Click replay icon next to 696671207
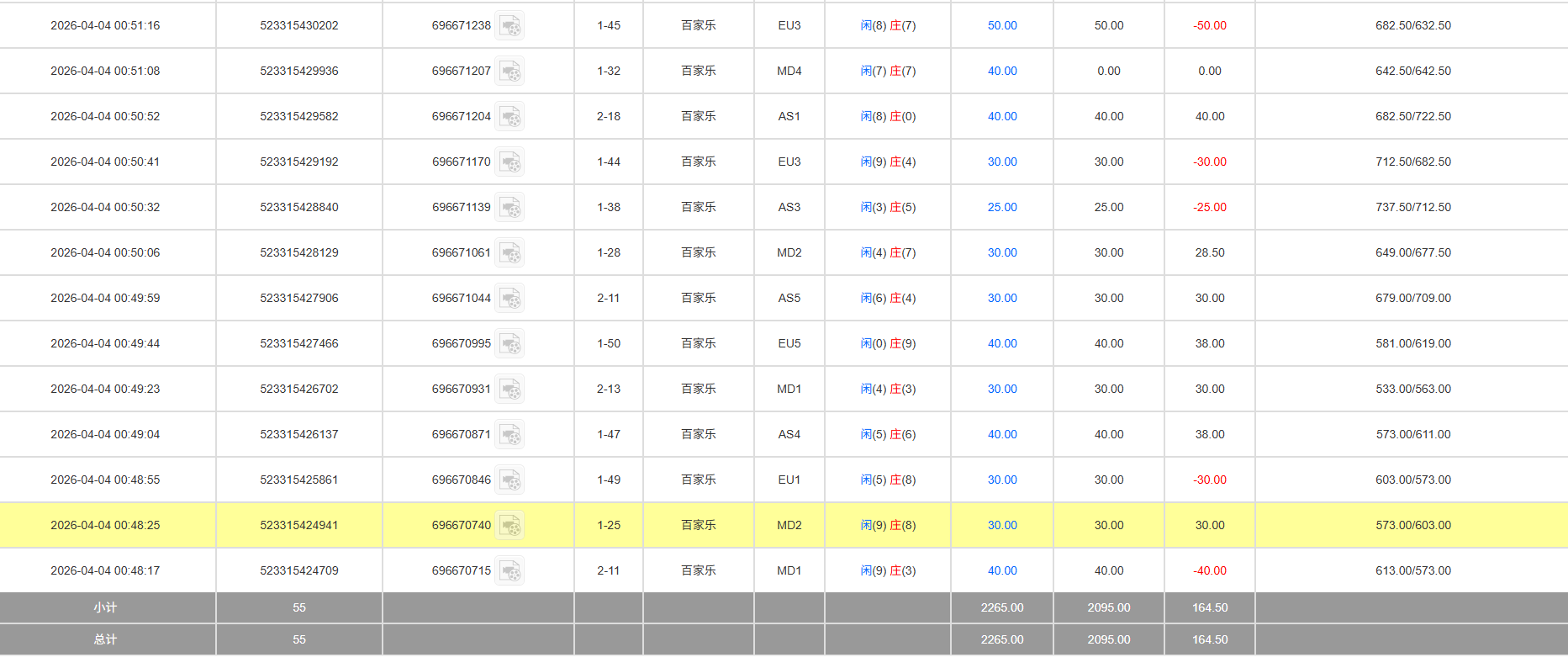 tap(509, 72)
